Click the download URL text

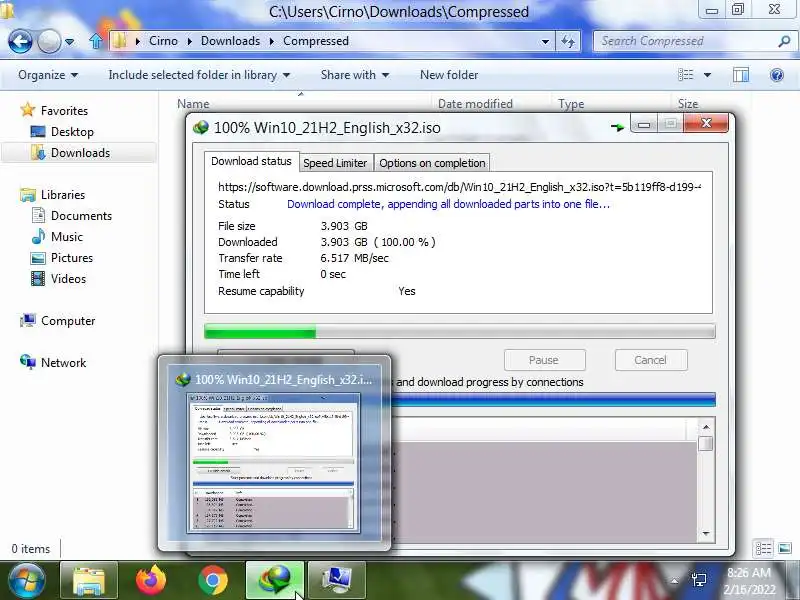pos(459,187)
